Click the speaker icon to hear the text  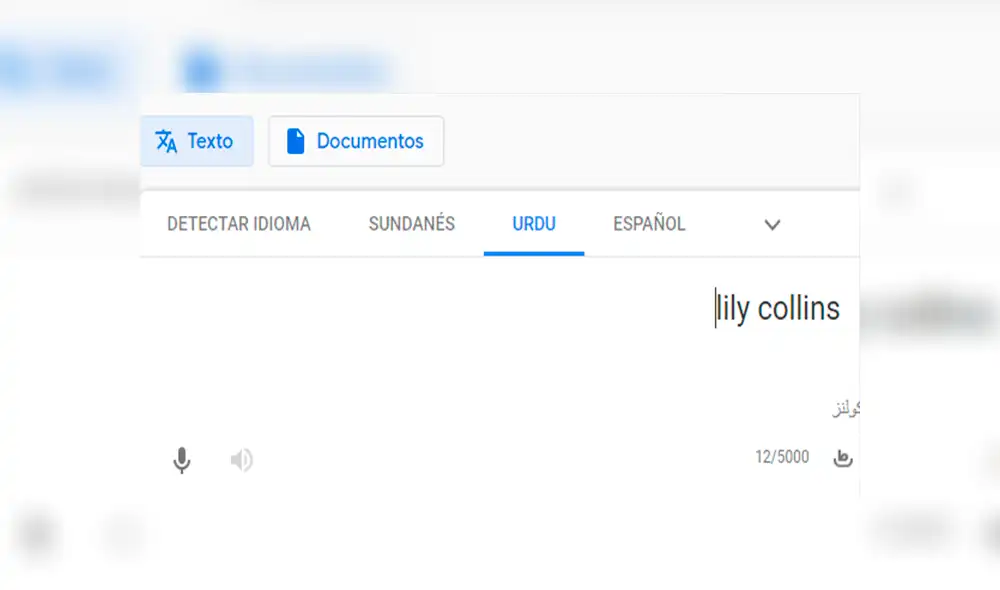[x=241, y=460]
